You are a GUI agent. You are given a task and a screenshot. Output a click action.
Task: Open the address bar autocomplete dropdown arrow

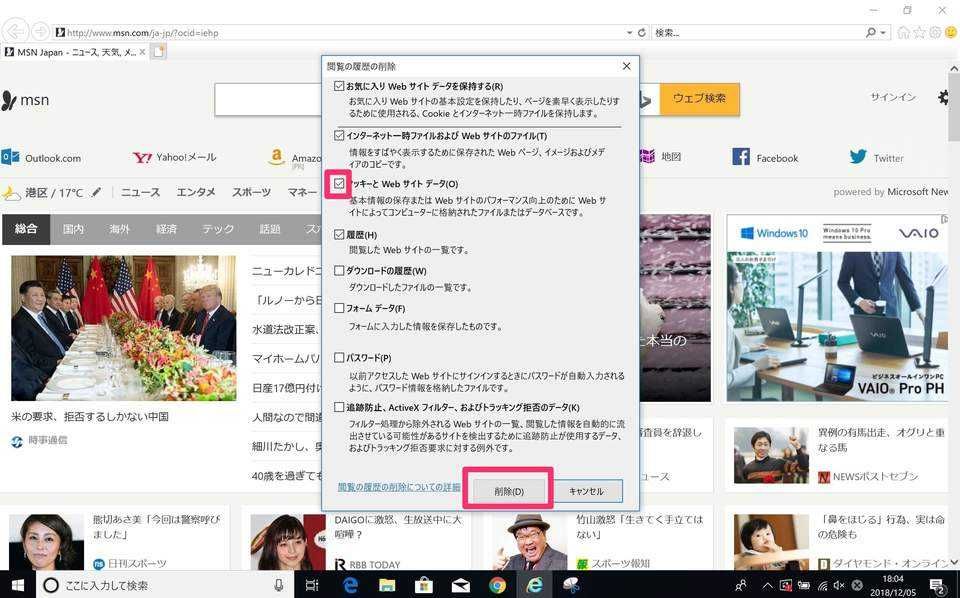click(x=629, y=32)
